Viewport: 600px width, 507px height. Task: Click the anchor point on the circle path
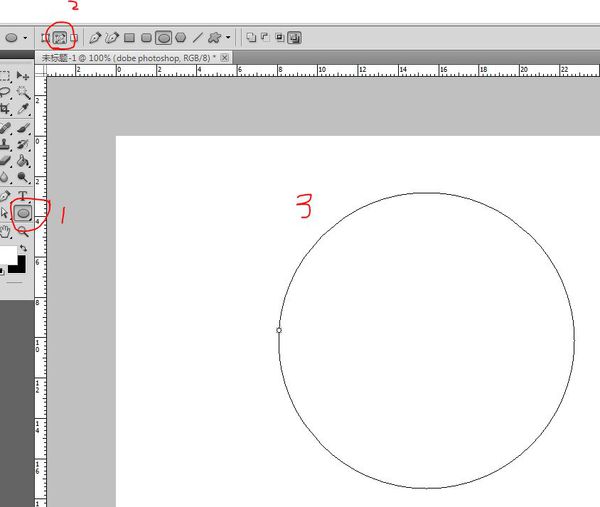tap(279, 330)
